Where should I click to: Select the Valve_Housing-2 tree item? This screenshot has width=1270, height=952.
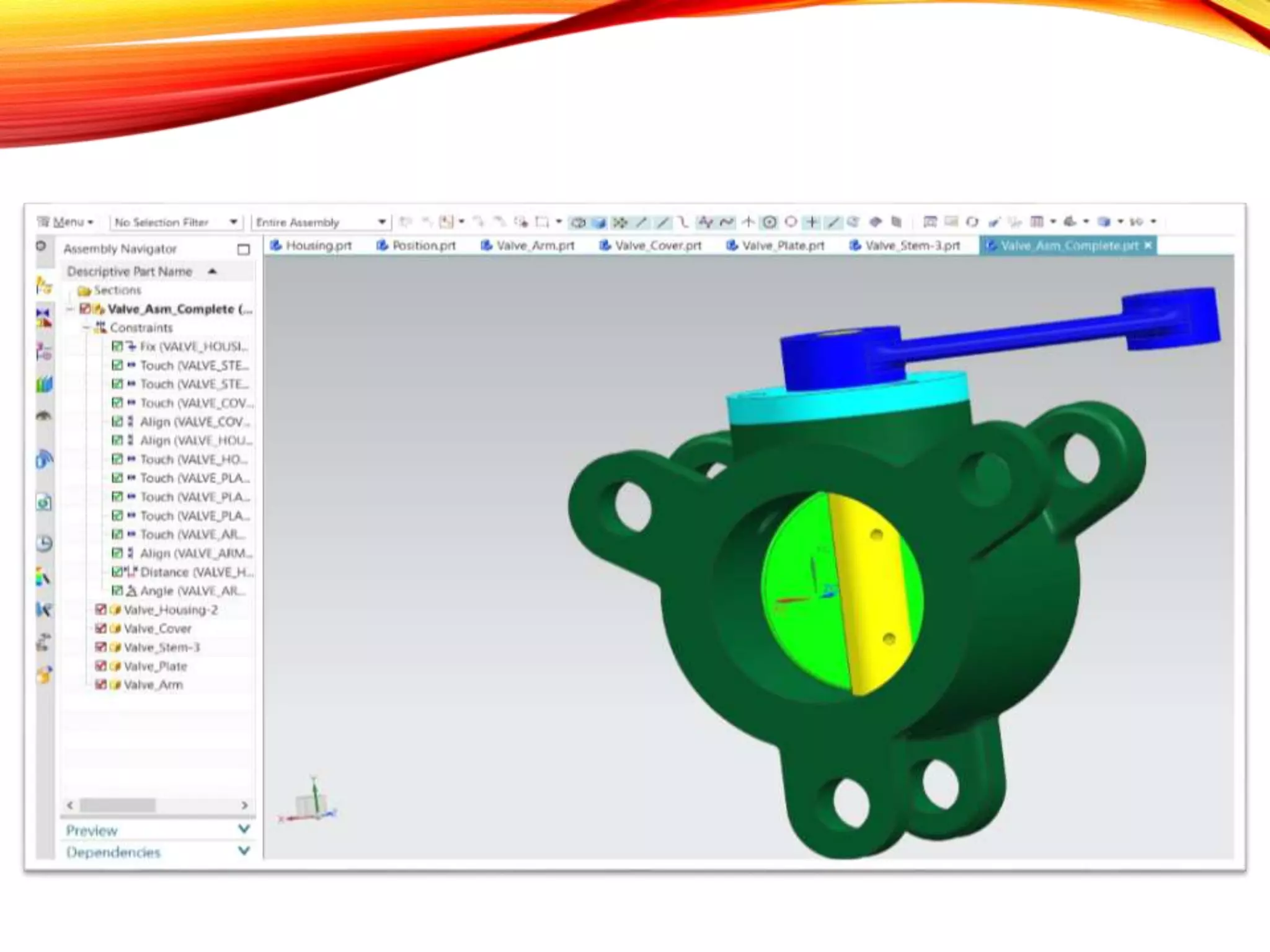(171, 610)
